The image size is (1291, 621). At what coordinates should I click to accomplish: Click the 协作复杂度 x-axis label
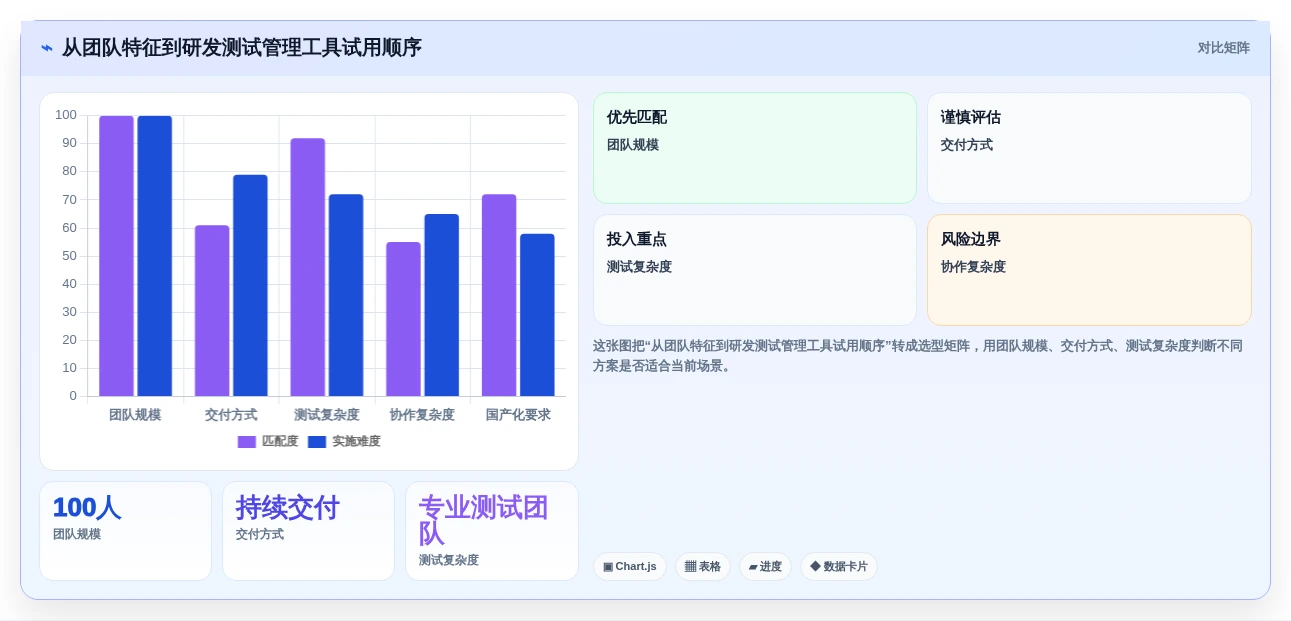point(422,415)
